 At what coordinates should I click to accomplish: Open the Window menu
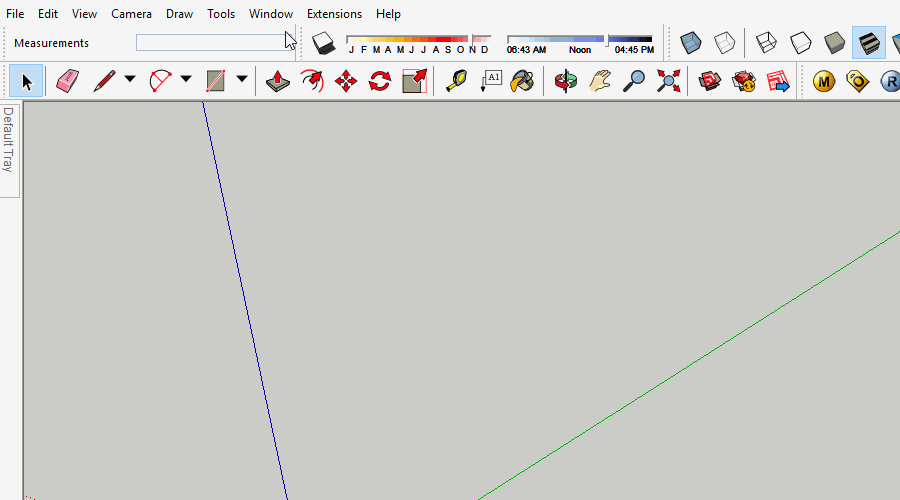click(x=271, y=14)
